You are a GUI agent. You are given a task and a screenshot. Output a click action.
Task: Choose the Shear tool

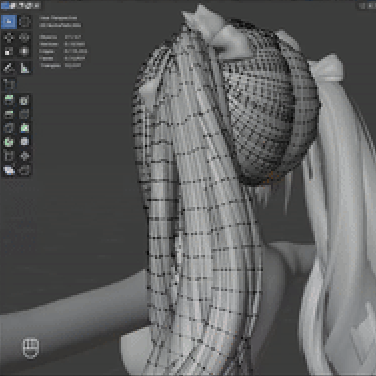pos(9,170)
